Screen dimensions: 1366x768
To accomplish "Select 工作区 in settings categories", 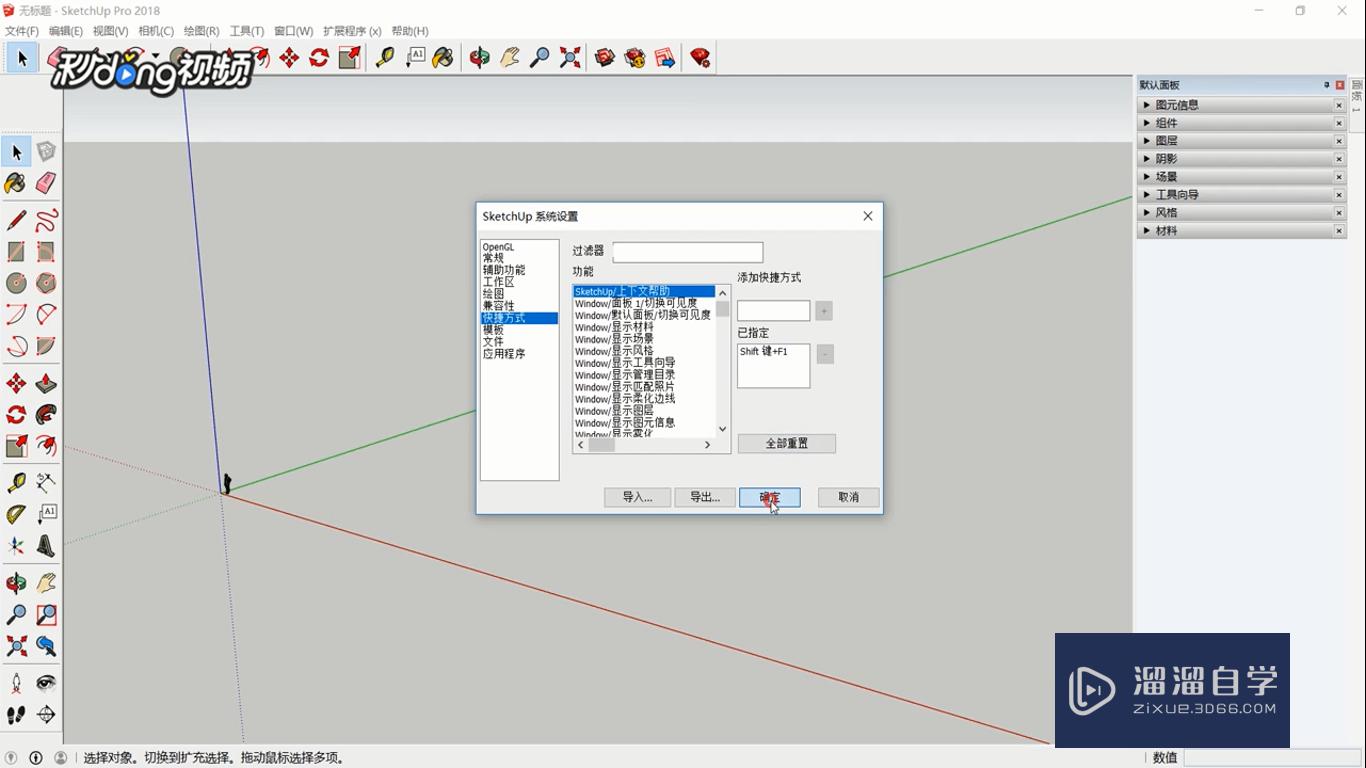I will click(x=498, y=282).
